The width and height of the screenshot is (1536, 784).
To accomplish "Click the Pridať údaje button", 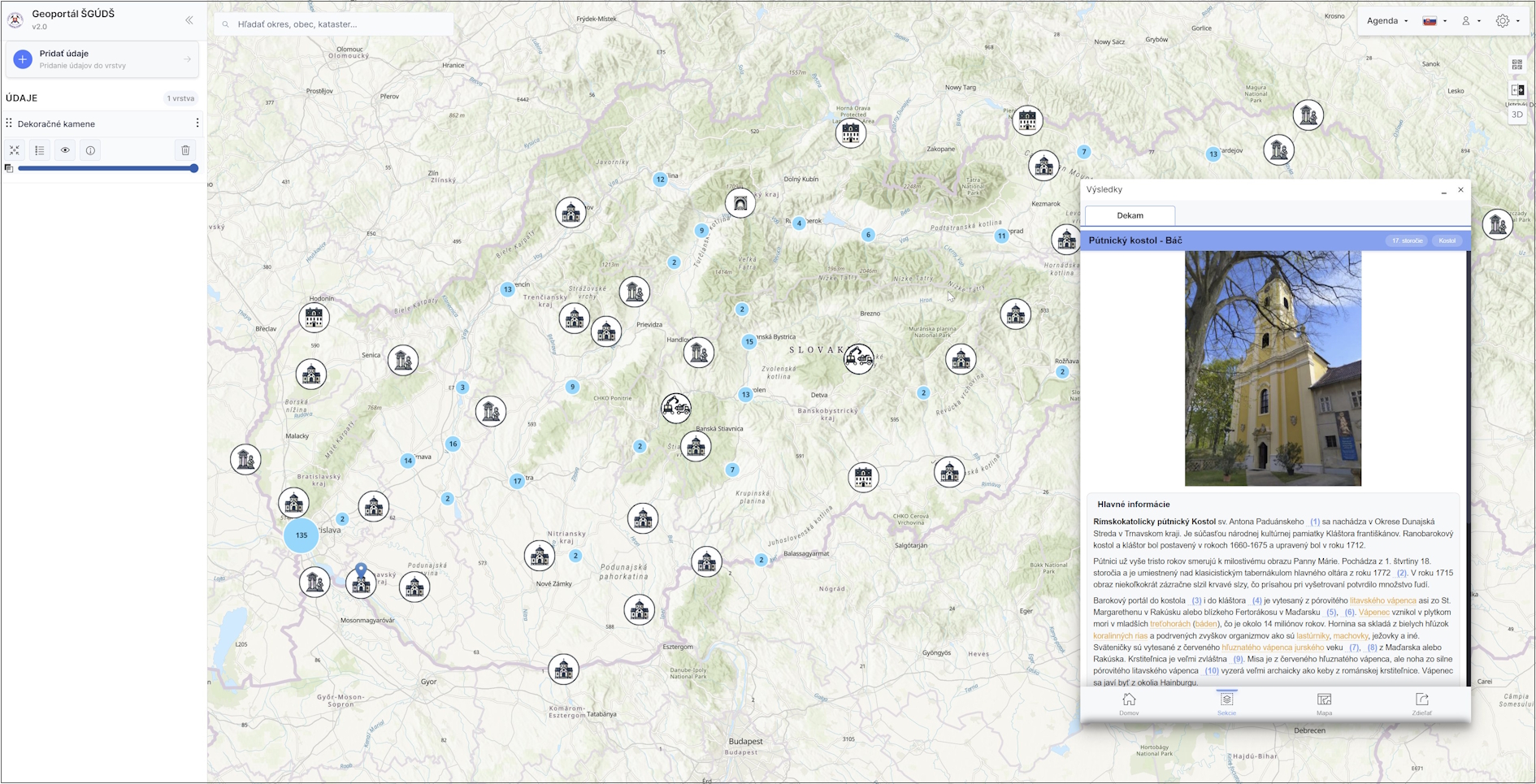I will 102,59.
